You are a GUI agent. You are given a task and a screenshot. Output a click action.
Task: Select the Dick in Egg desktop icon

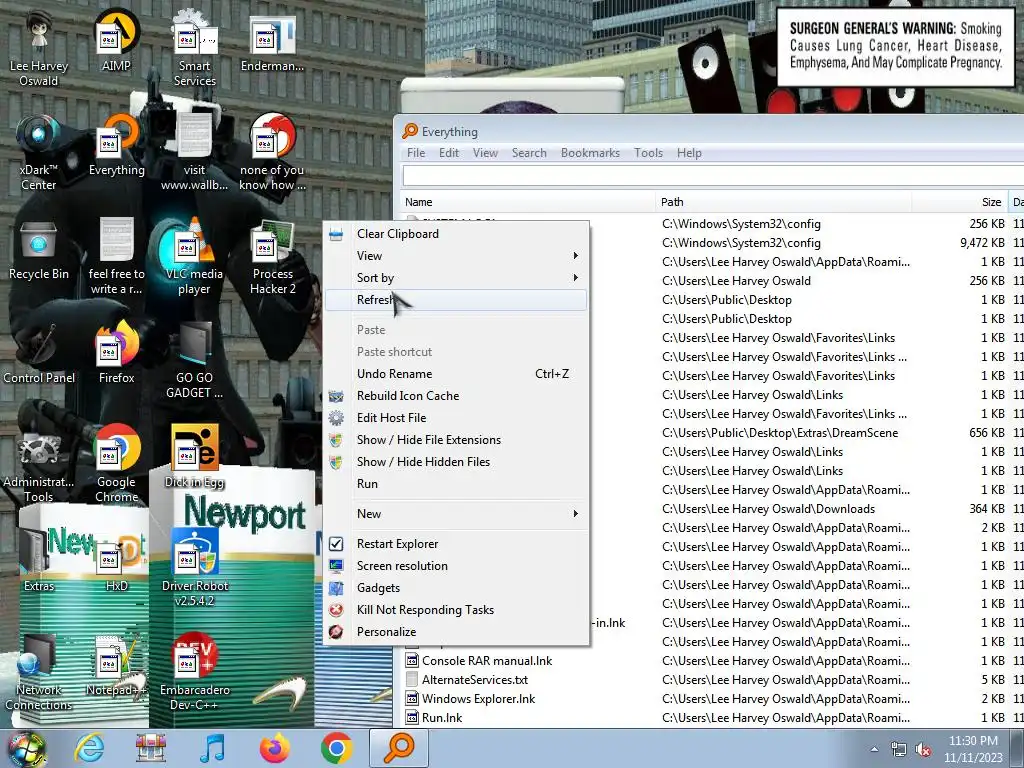click(x=195, y=457)
